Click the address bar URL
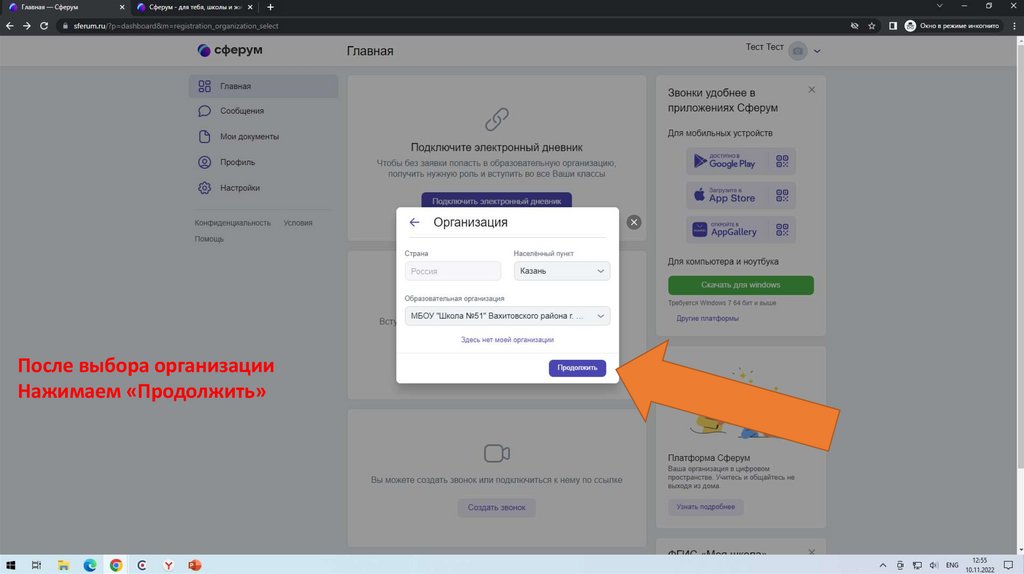Image resolution: width=1024 pixels, height=574 pixels. (x=176, y=26)
